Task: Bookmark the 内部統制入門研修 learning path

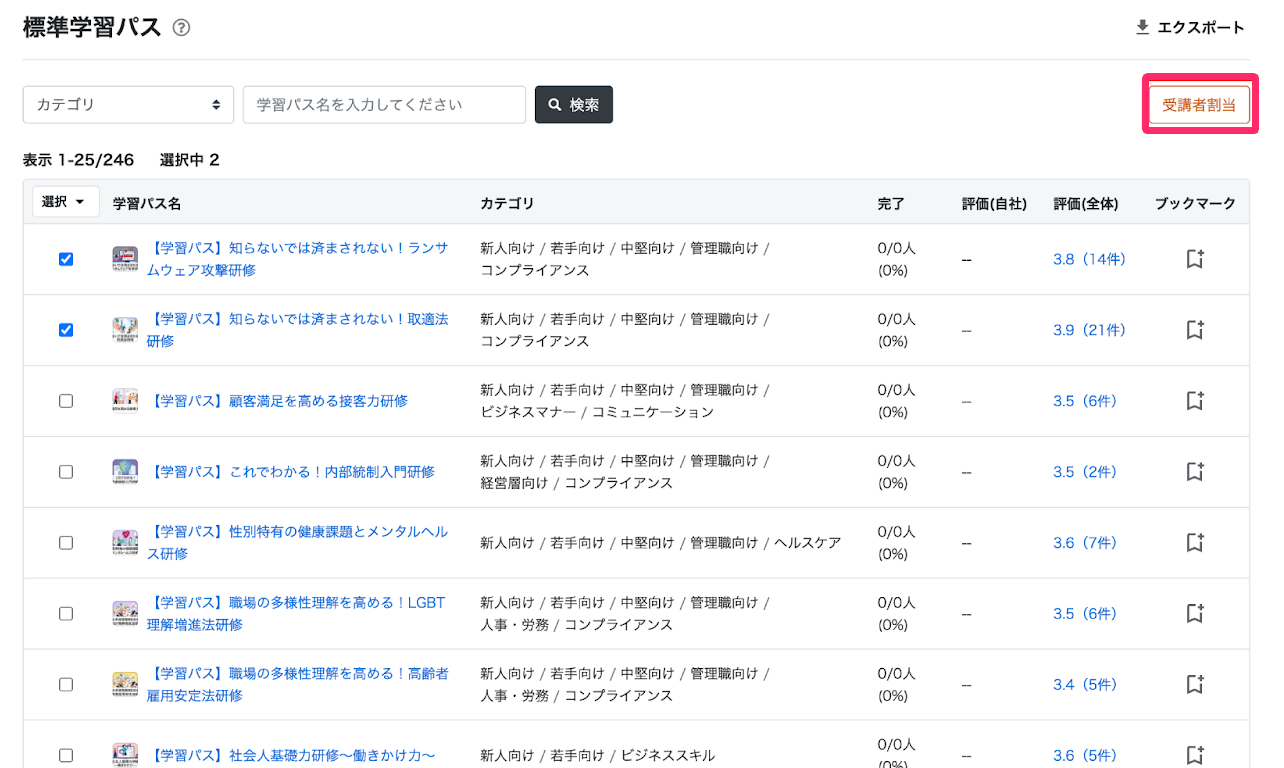Action: [1195, 472]
